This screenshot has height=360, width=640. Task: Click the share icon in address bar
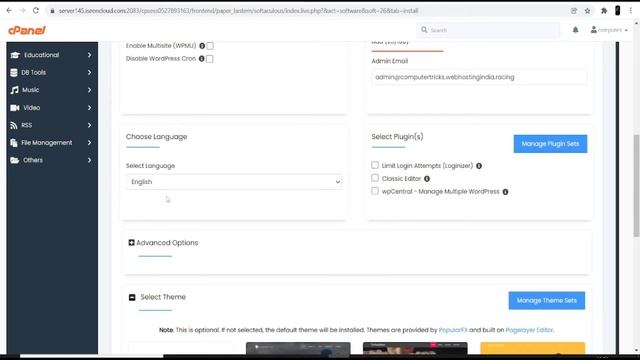coord(574,11)
